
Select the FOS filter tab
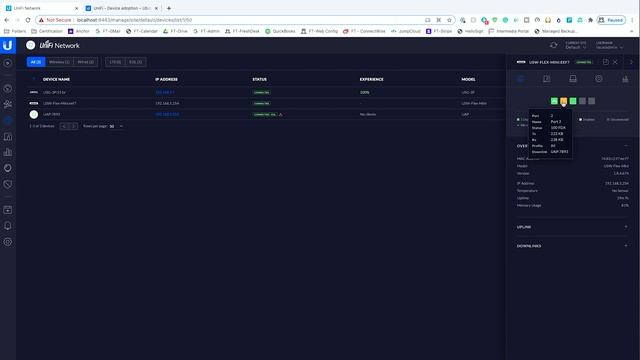136,62
